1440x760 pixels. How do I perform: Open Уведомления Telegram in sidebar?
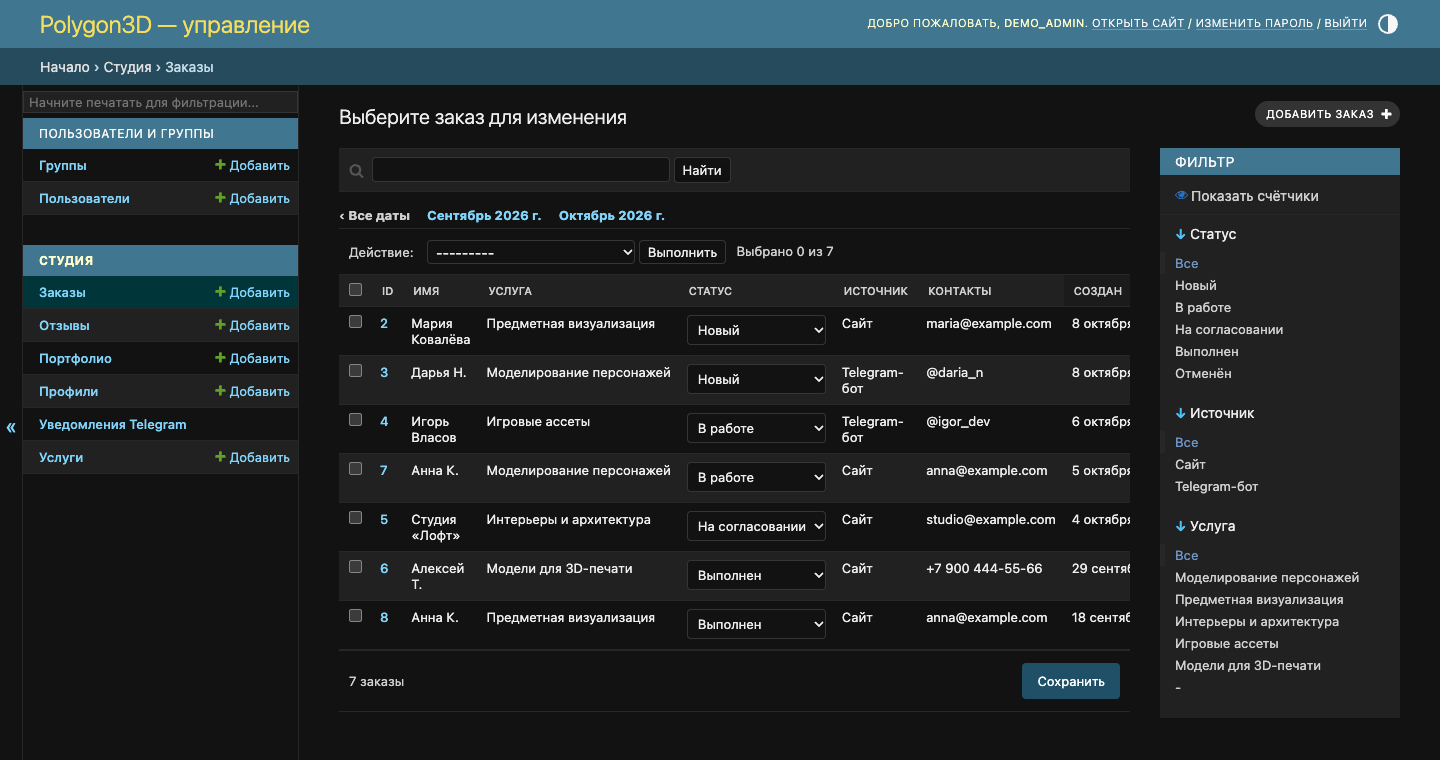[113, 425]
